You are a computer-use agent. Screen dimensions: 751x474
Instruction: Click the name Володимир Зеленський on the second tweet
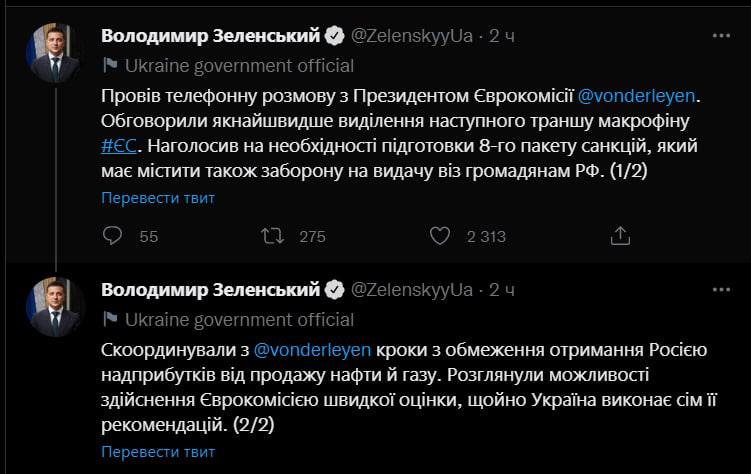coord(210,290)
